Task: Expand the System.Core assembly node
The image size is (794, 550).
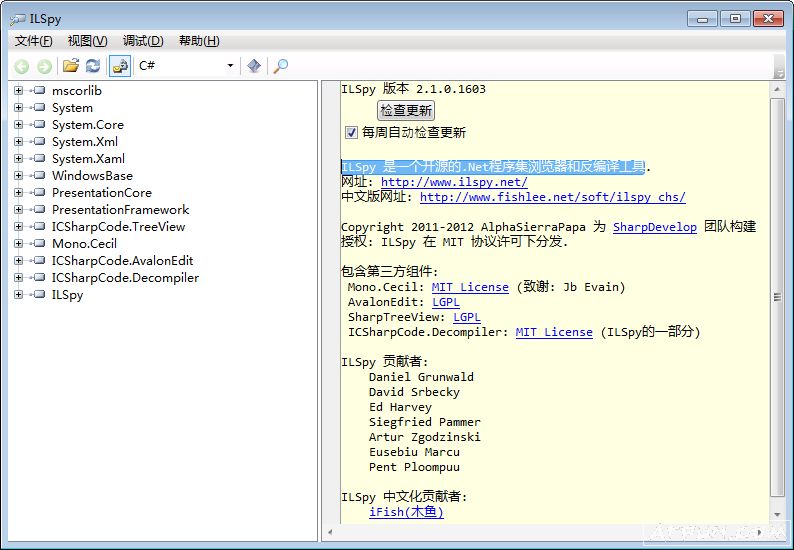Action: point(19,125)
